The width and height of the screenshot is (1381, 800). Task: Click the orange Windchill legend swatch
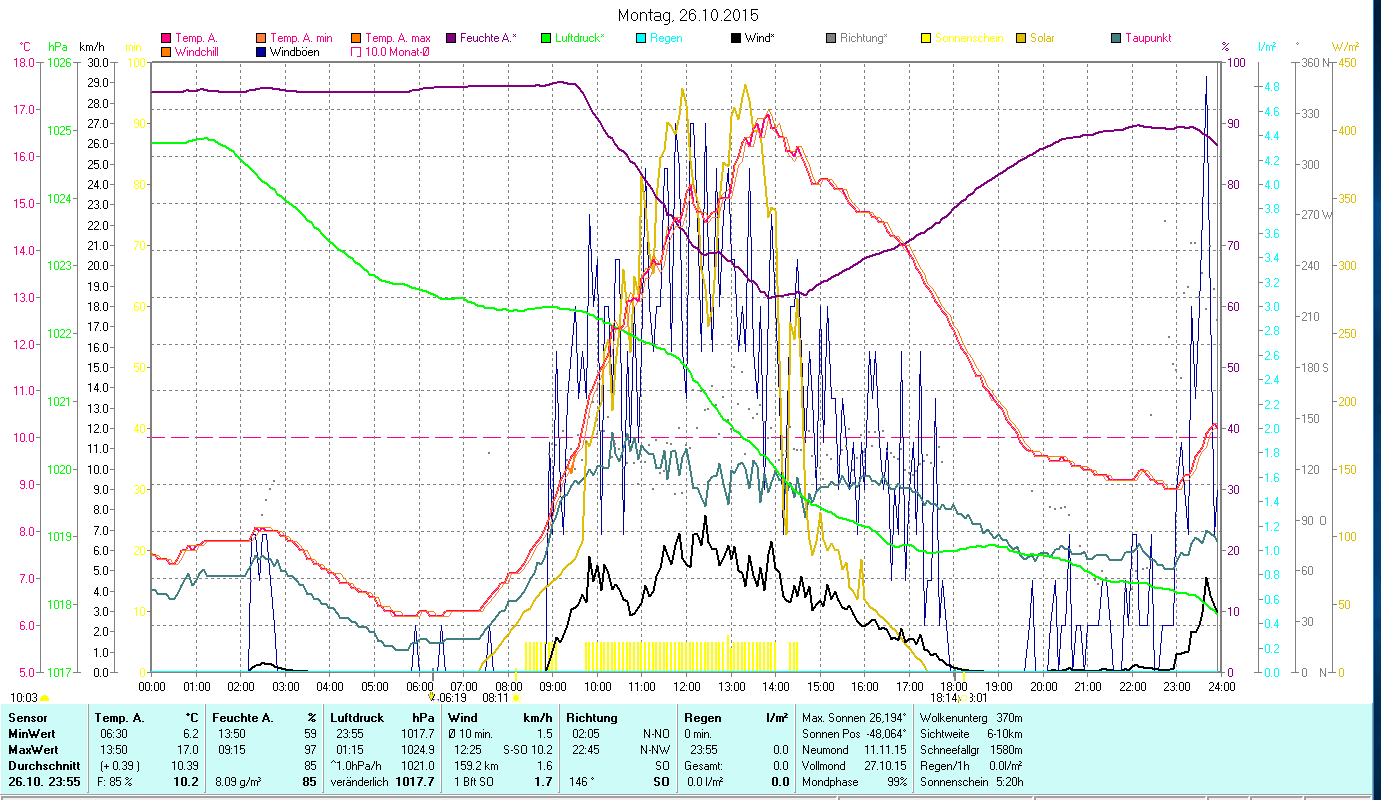[166, 51]
